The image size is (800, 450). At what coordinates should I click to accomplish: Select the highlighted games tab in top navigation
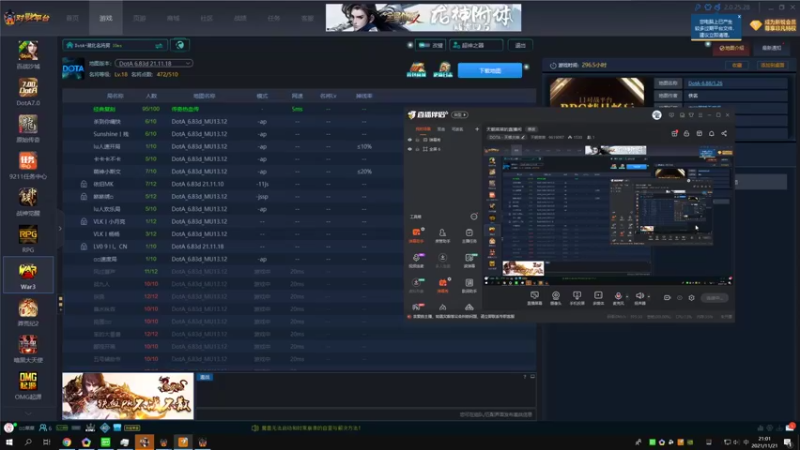[x=106, y=18]
